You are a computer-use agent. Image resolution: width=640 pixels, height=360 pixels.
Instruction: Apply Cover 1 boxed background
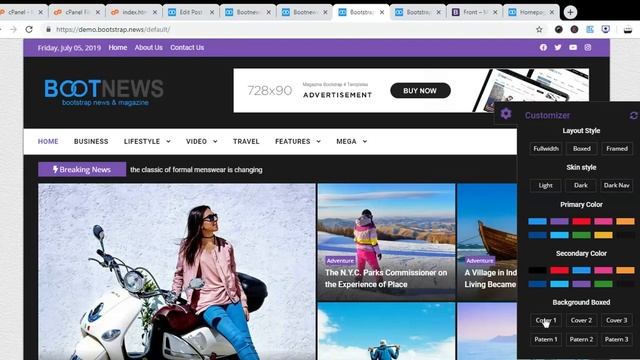tap(546, 320)
